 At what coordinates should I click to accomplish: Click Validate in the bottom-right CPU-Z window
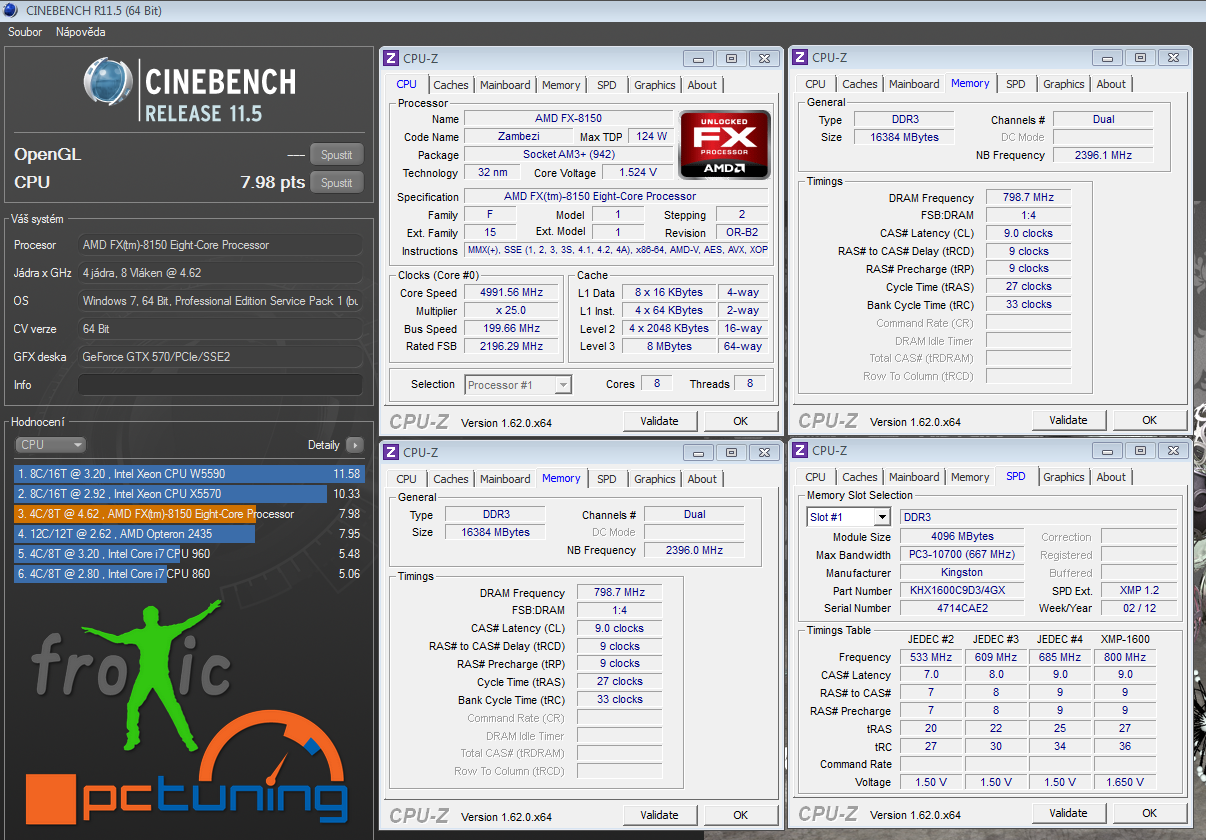point(1068,813)
